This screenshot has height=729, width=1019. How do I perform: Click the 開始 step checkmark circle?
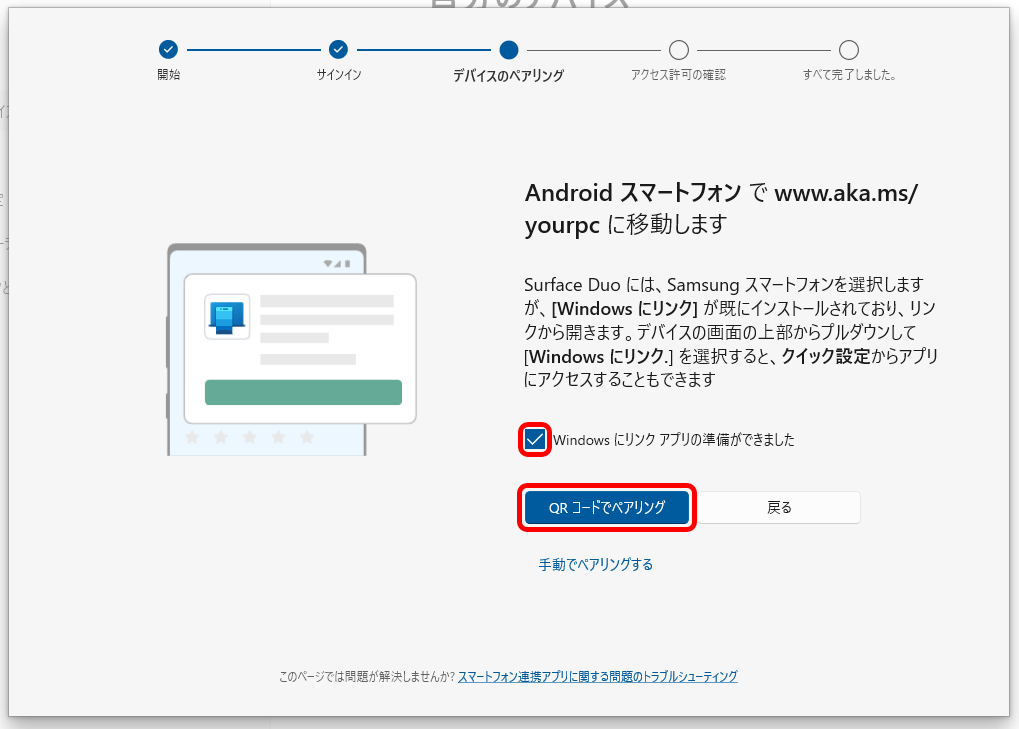(168, 49)
